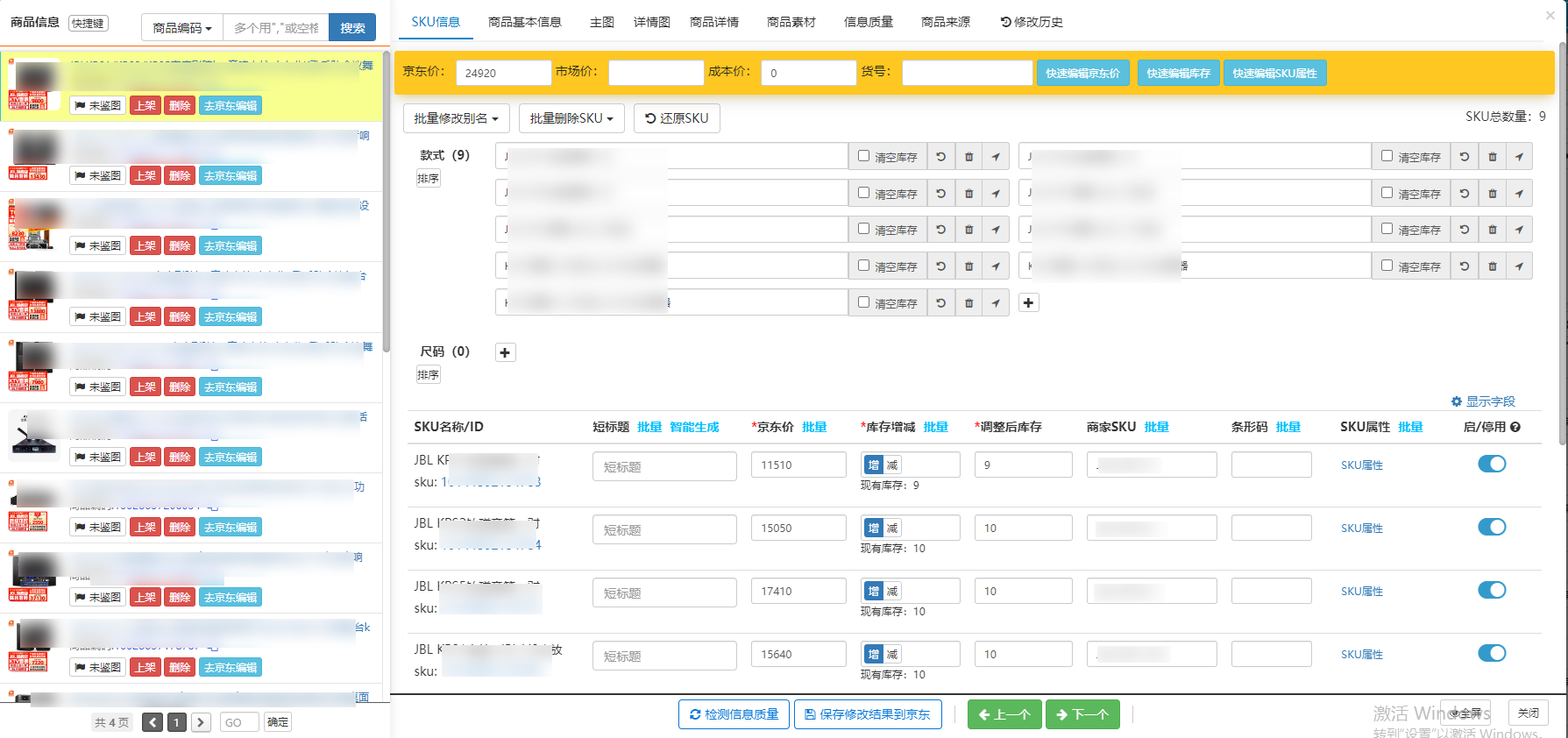Click the next page arrow in pagination
This screenshot has width=1568, height=738.
[201, 722]
